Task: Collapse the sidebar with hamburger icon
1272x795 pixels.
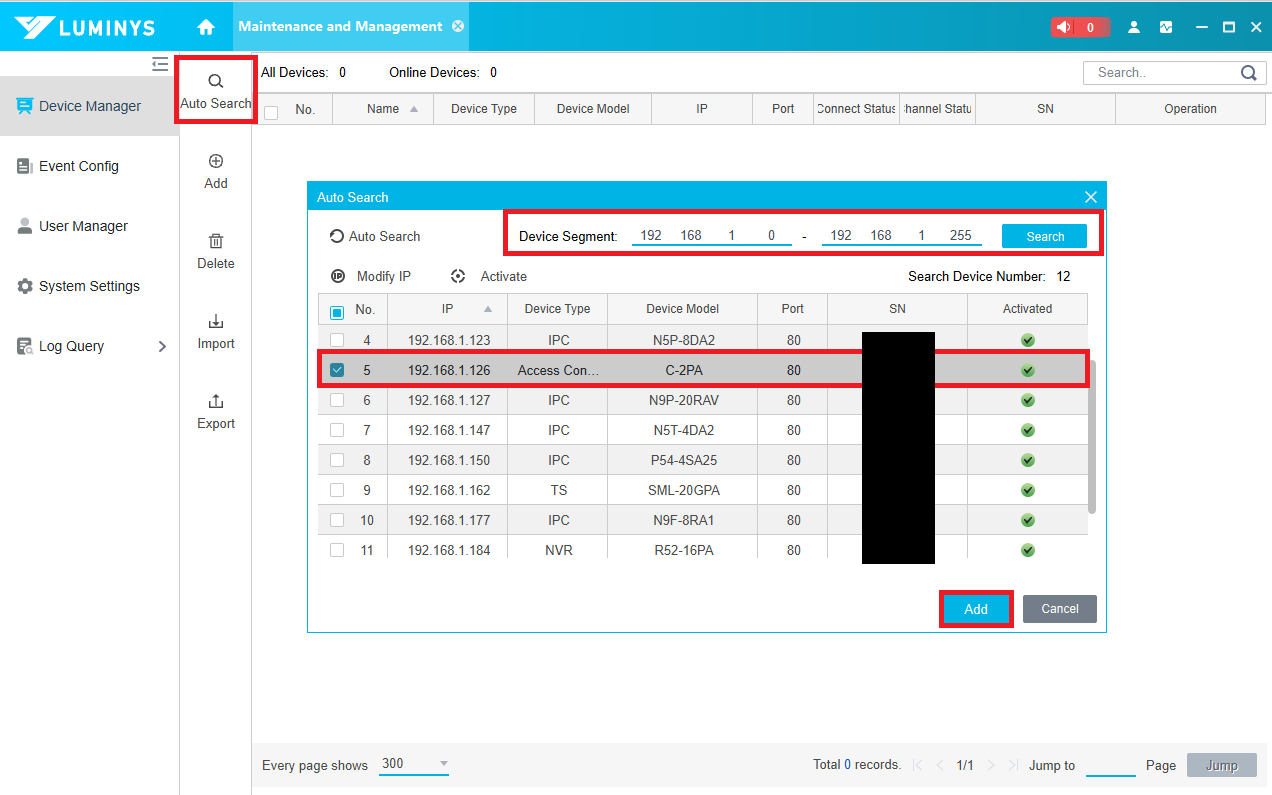Action: pyautogui.click(x=160, y=64)
